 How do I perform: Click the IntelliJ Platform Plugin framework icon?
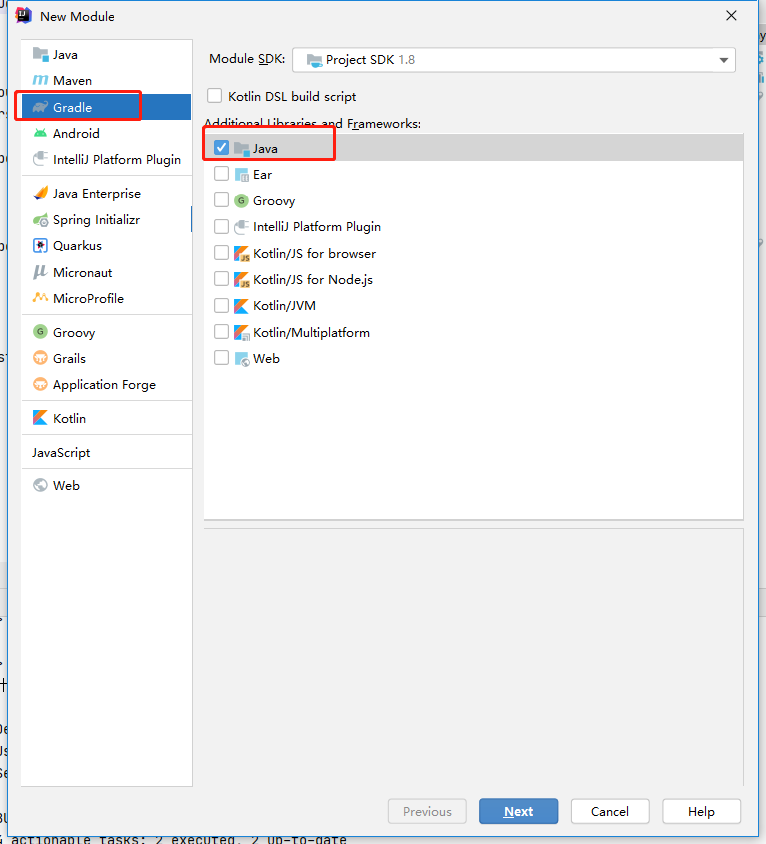click(x=242, y=227)
